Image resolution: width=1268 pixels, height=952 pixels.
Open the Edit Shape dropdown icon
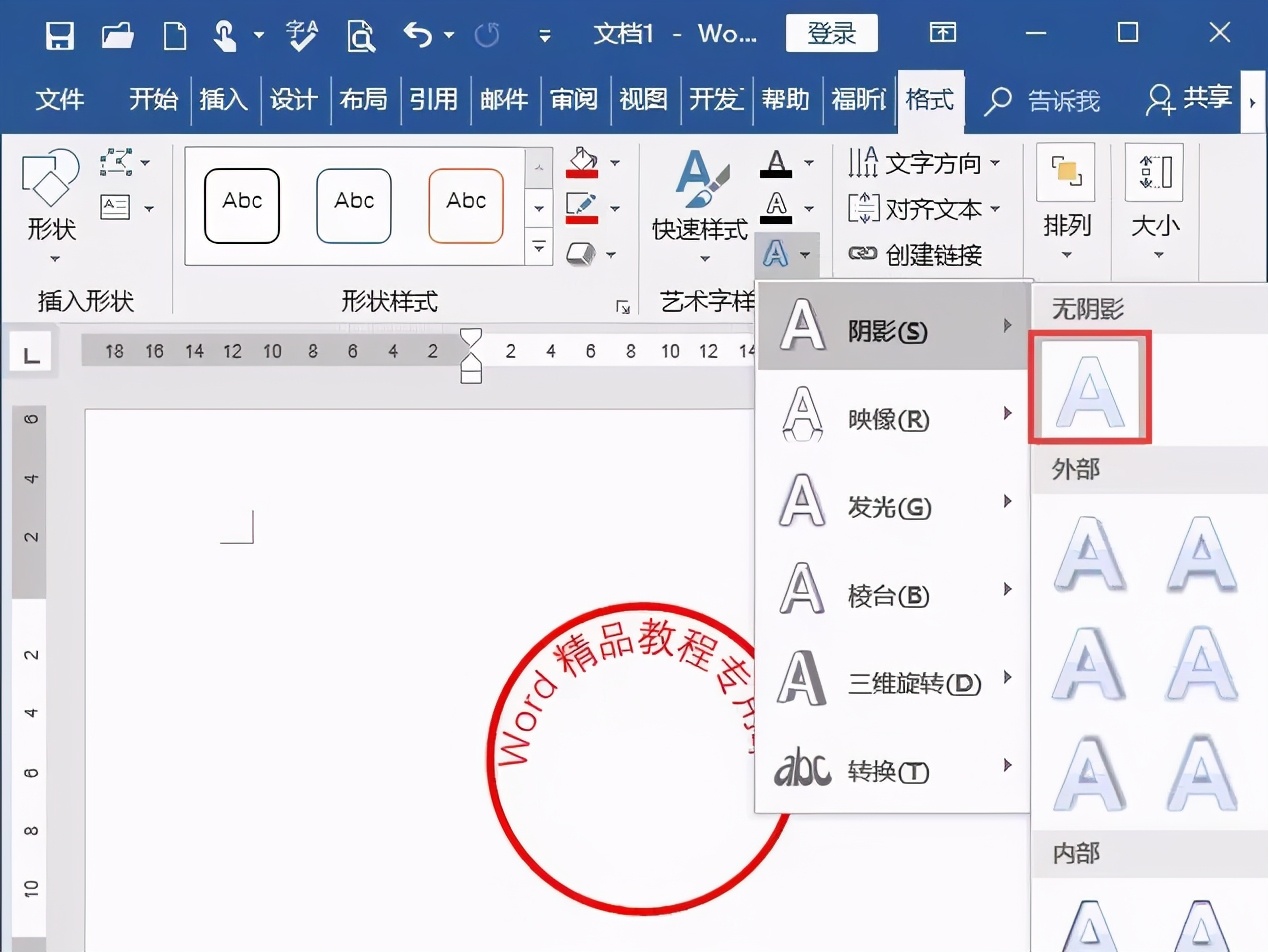tap(124, 162)
